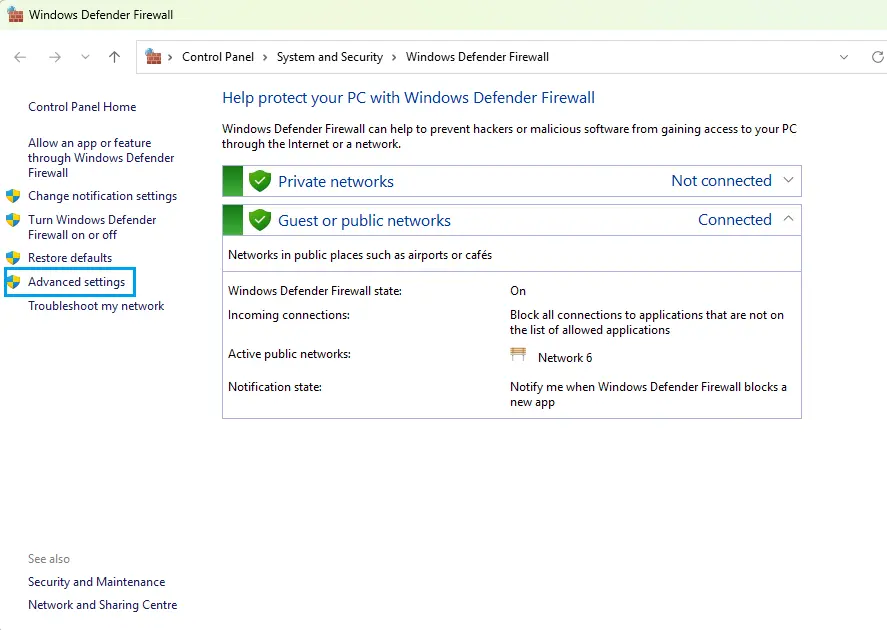Click the page heading Help protect your PC

point(408,98)
